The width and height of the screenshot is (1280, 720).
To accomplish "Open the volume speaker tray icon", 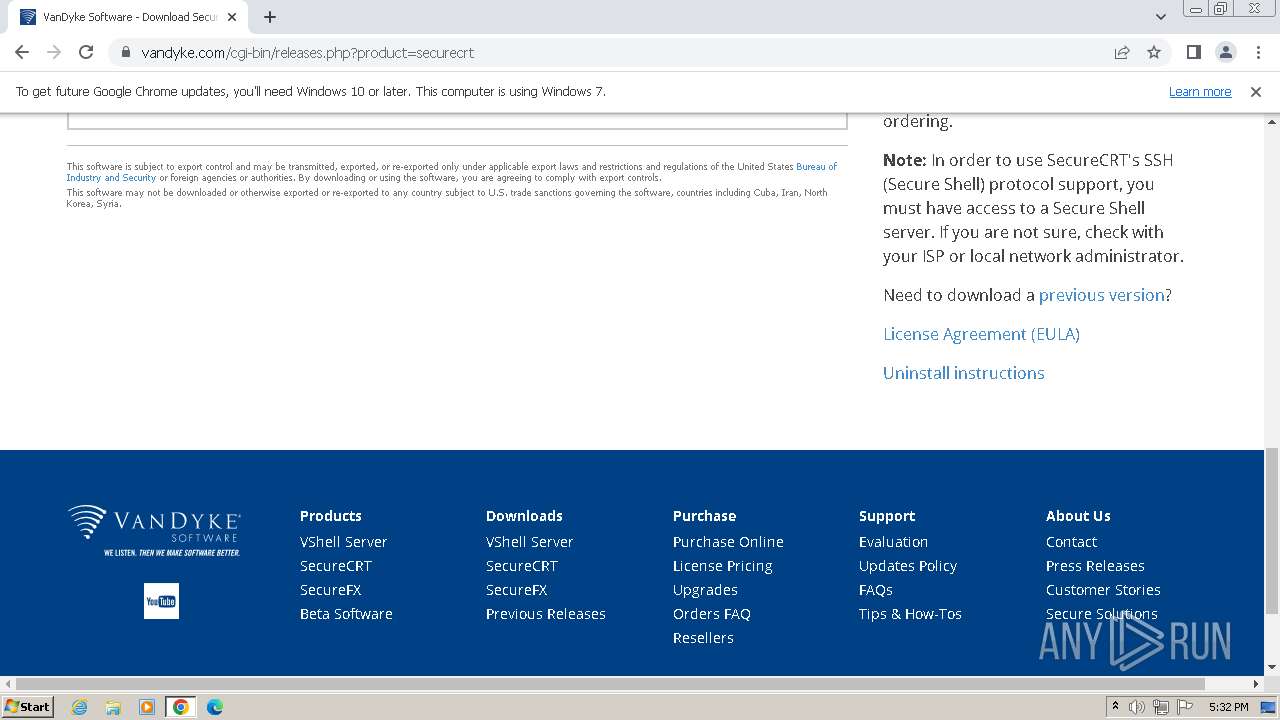I will tap(1137, 707).
